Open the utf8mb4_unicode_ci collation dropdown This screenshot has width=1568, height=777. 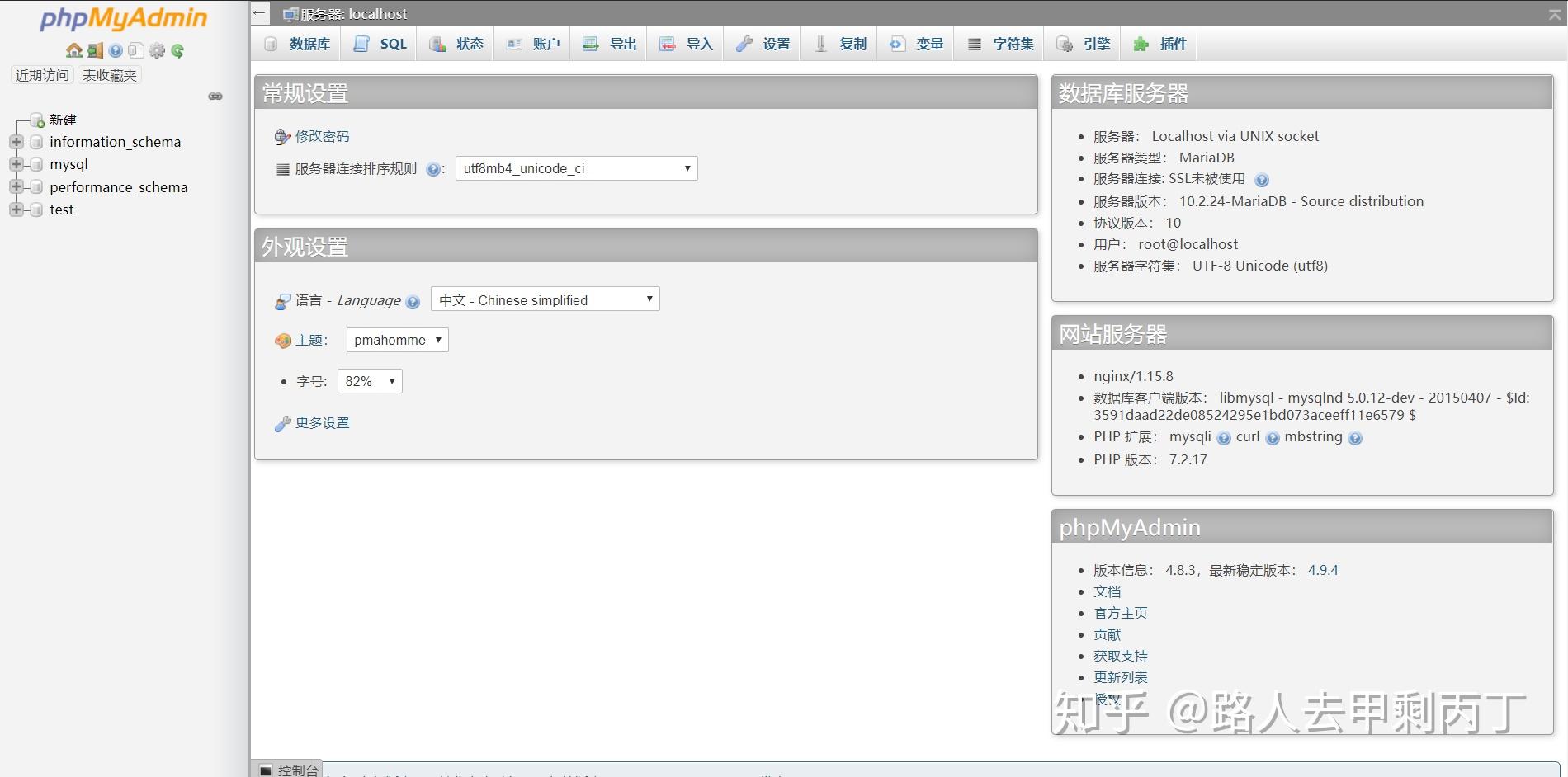[575, 168]
